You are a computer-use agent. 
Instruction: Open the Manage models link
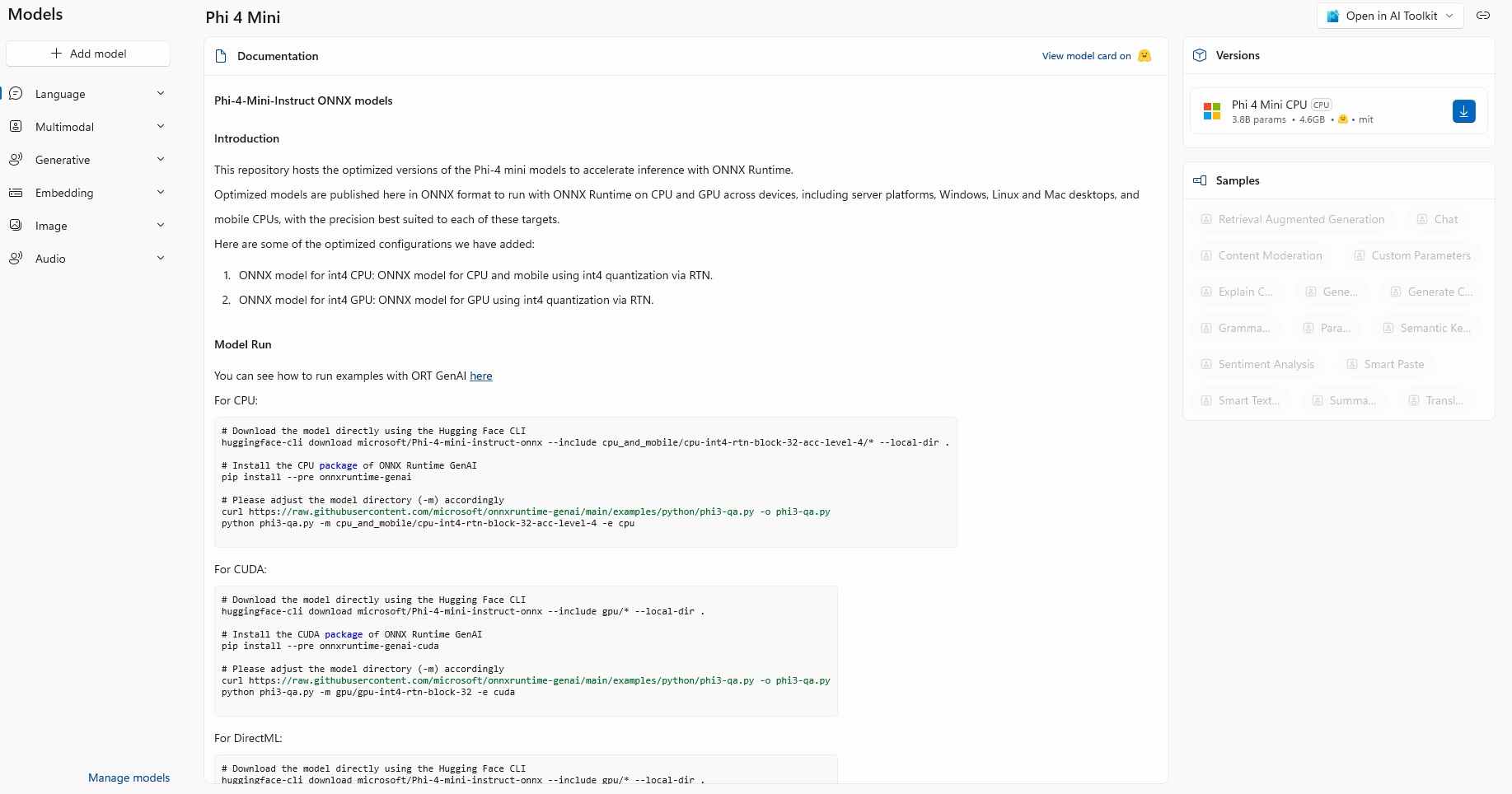coord(129,778)
